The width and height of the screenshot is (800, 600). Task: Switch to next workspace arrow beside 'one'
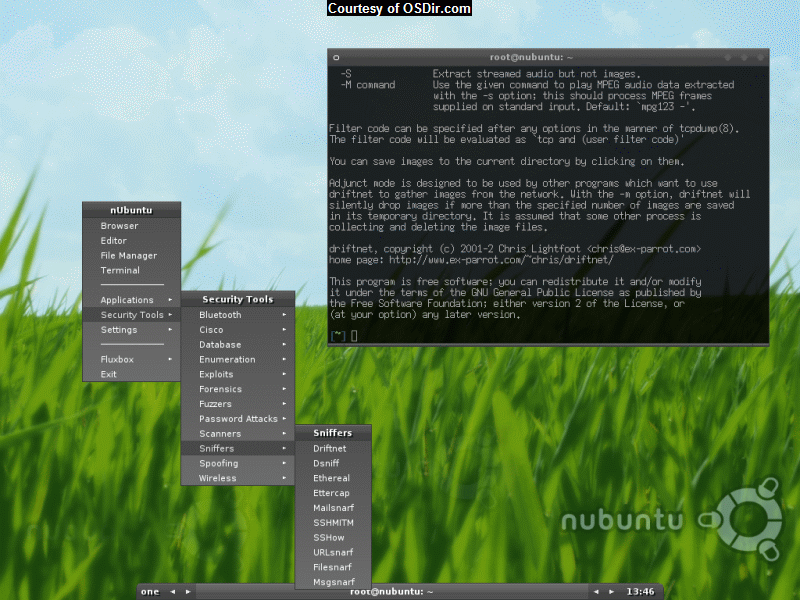[x=188, y=591]
